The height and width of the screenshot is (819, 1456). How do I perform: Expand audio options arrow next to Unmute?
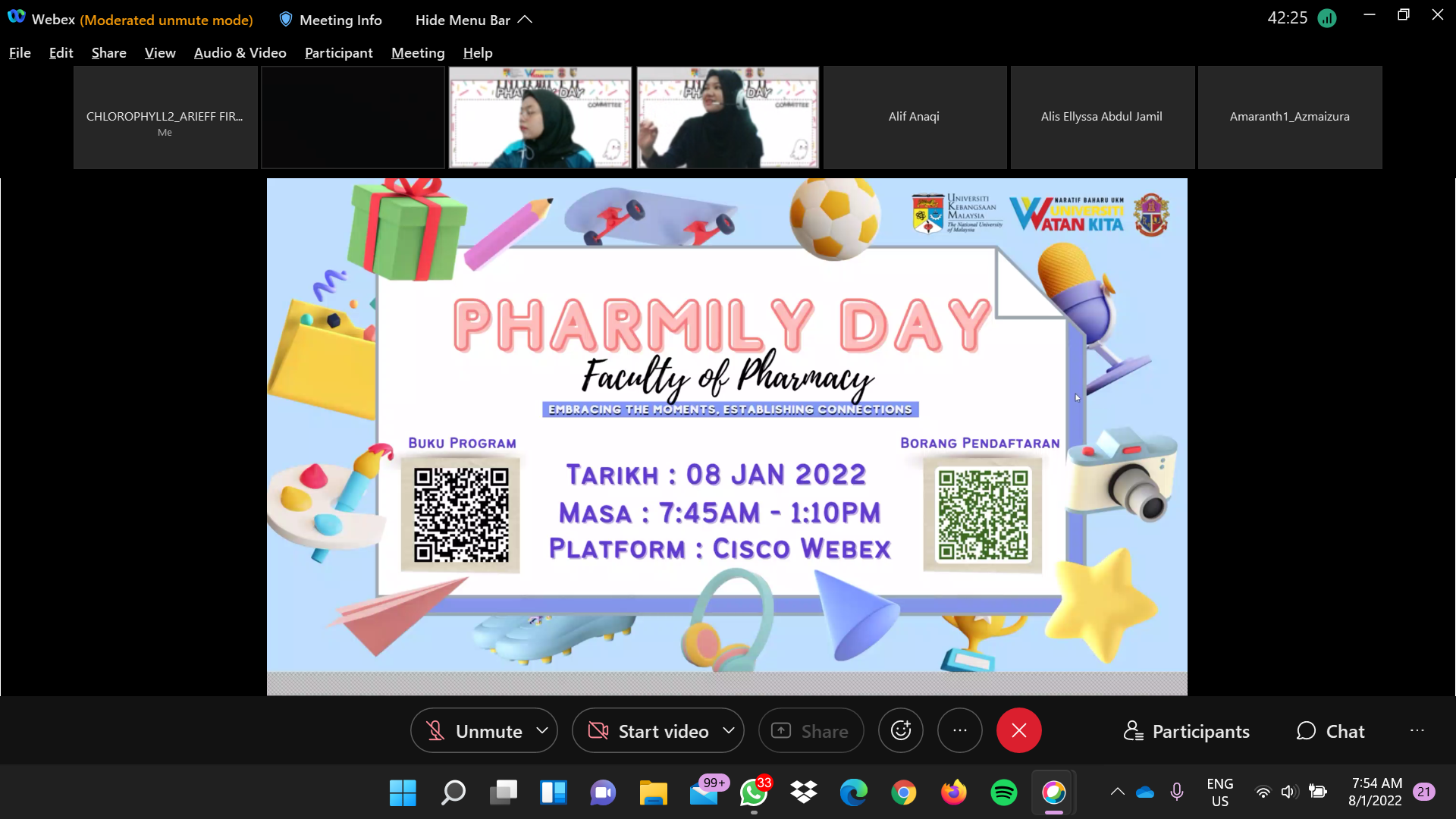[x=541, y=730]
